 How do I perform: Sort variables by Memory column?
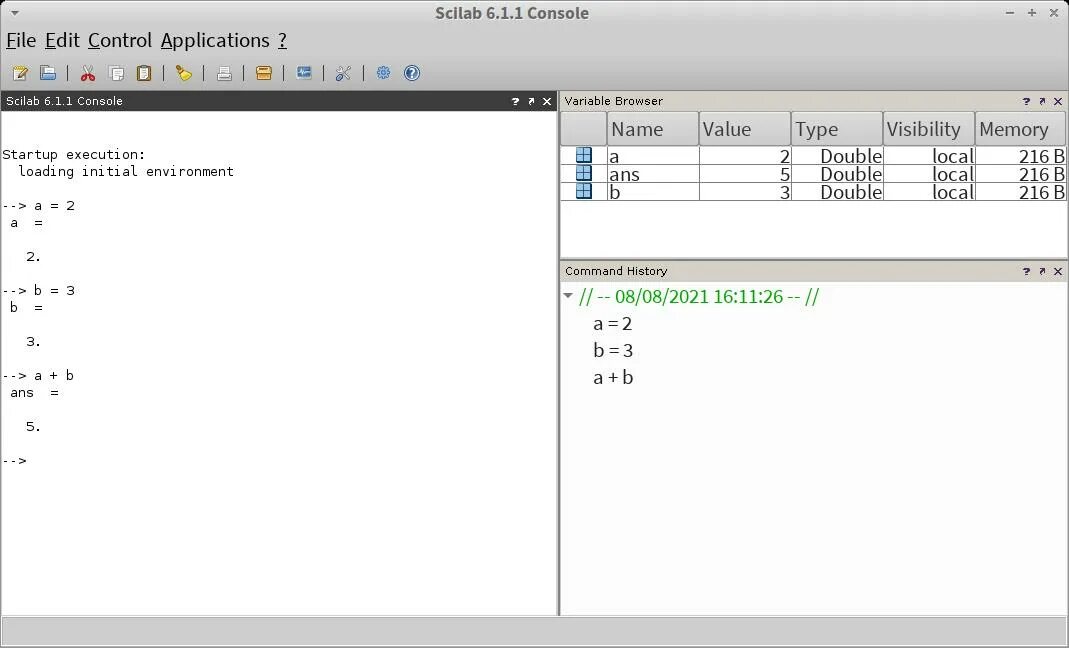(x=1020, y=129)
